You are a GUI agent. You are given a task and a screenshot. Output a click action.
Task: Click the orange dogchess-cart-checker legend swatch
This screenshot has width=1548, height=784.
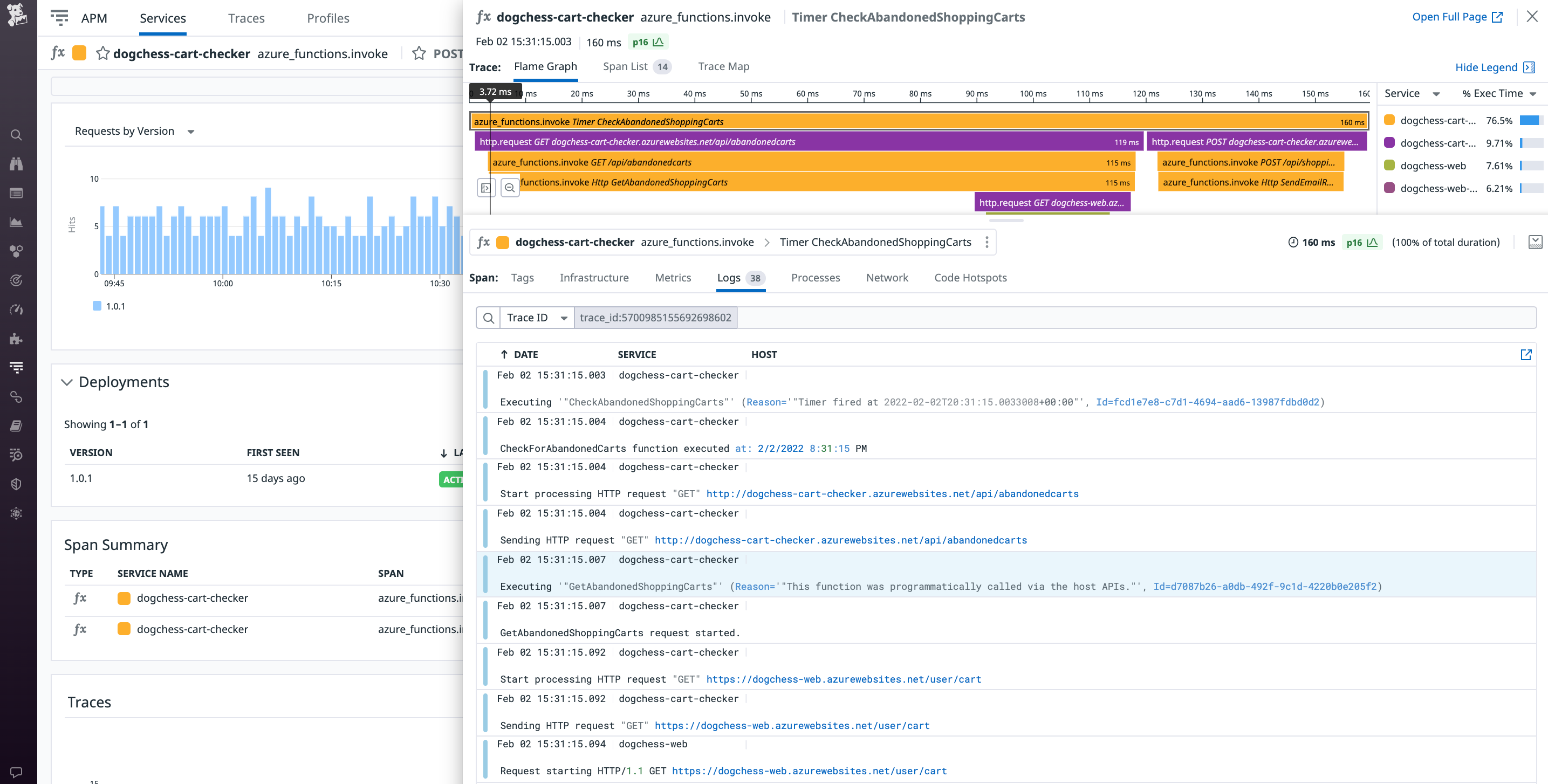point(1389,120)
